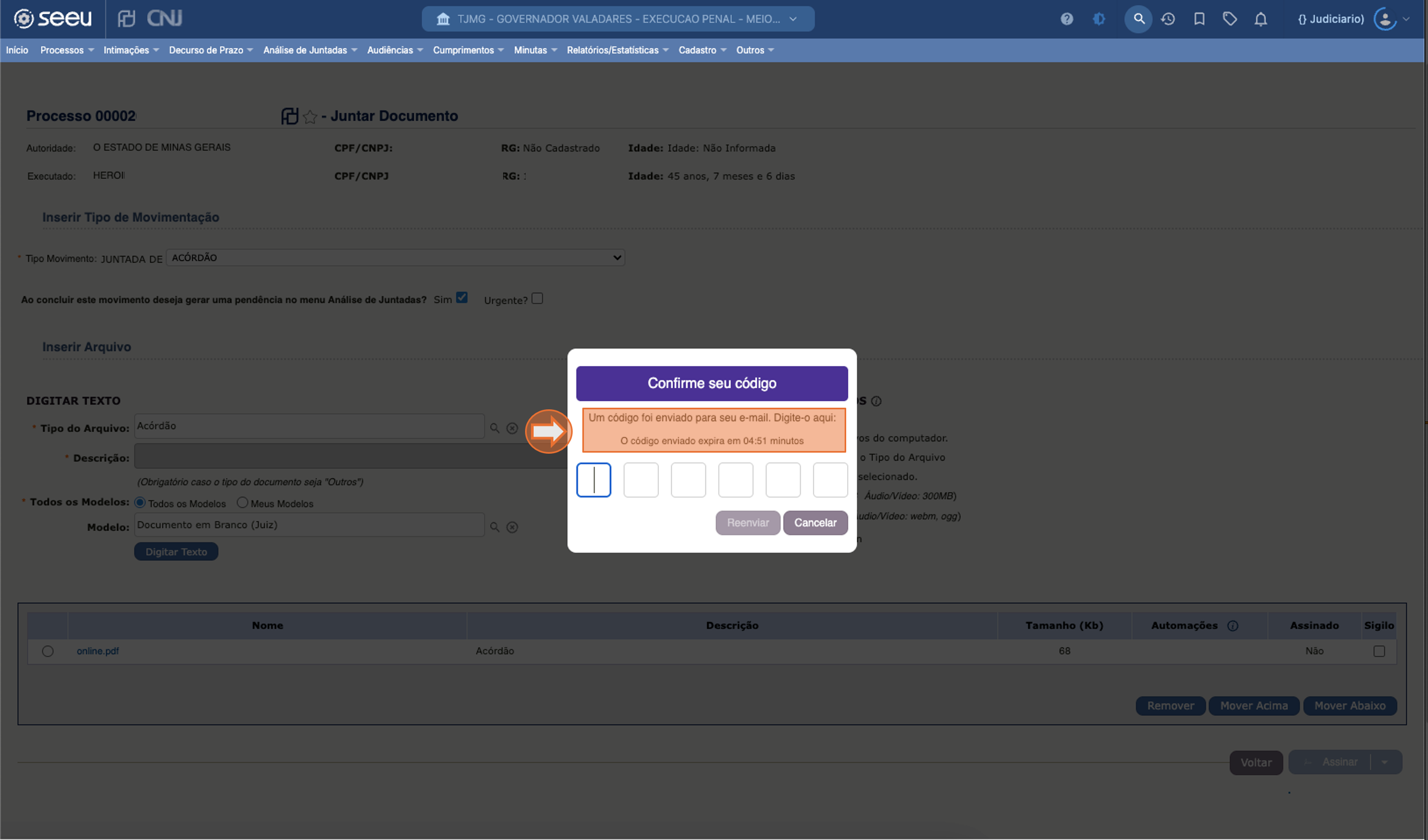Open Tipo do Arquivo lookup magnifier
Screen dimensions: 1428x840
coord(494,427)
